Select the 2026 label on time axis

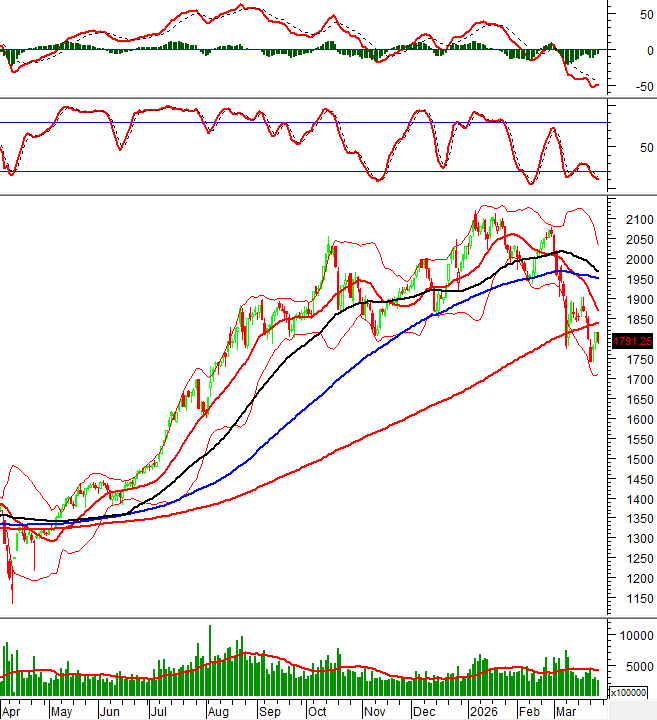484,712
